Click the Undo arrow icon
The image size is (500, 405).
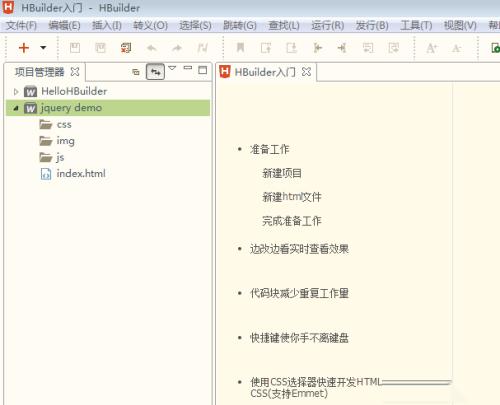(152, 48)
